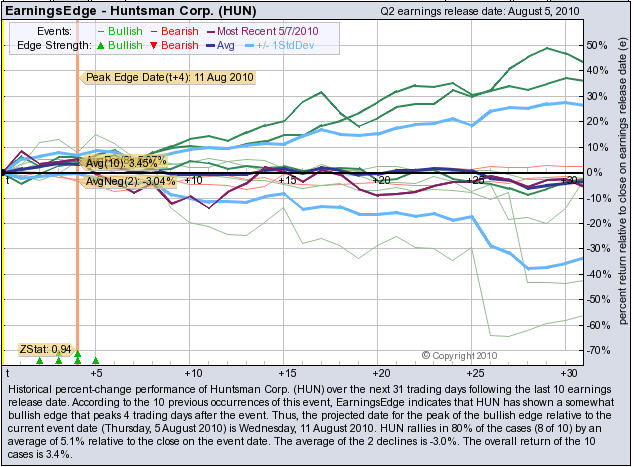Screen dimensions: 634x467
Task: Select the Most Recent 5/7/2010 legend entry
Action: pos(262,31)
